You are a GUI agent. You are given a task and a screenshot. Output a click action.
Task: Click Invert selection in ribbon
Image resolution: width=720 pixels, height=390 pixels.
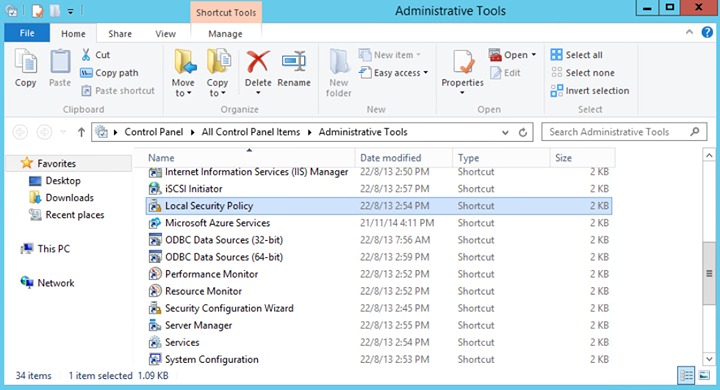[590, 90]
